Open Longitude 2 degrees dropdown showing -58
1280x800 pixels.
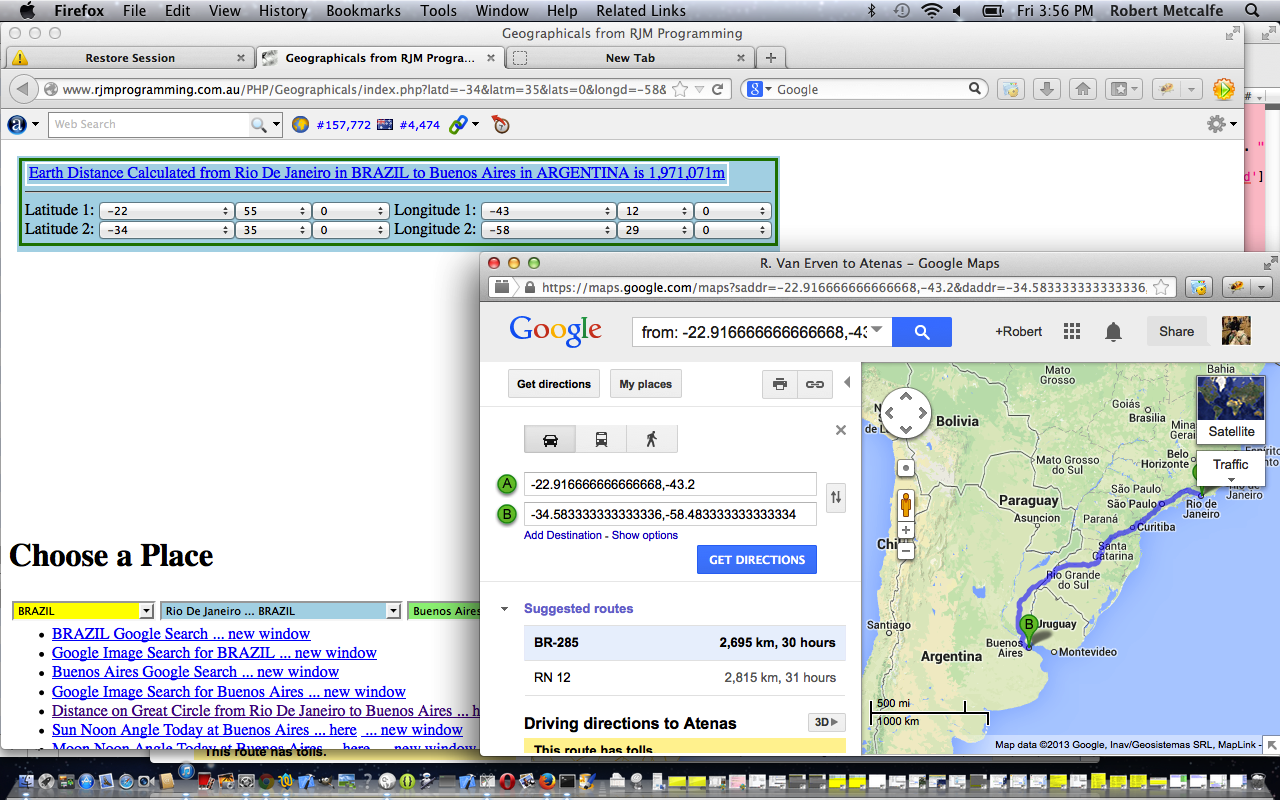547,230
